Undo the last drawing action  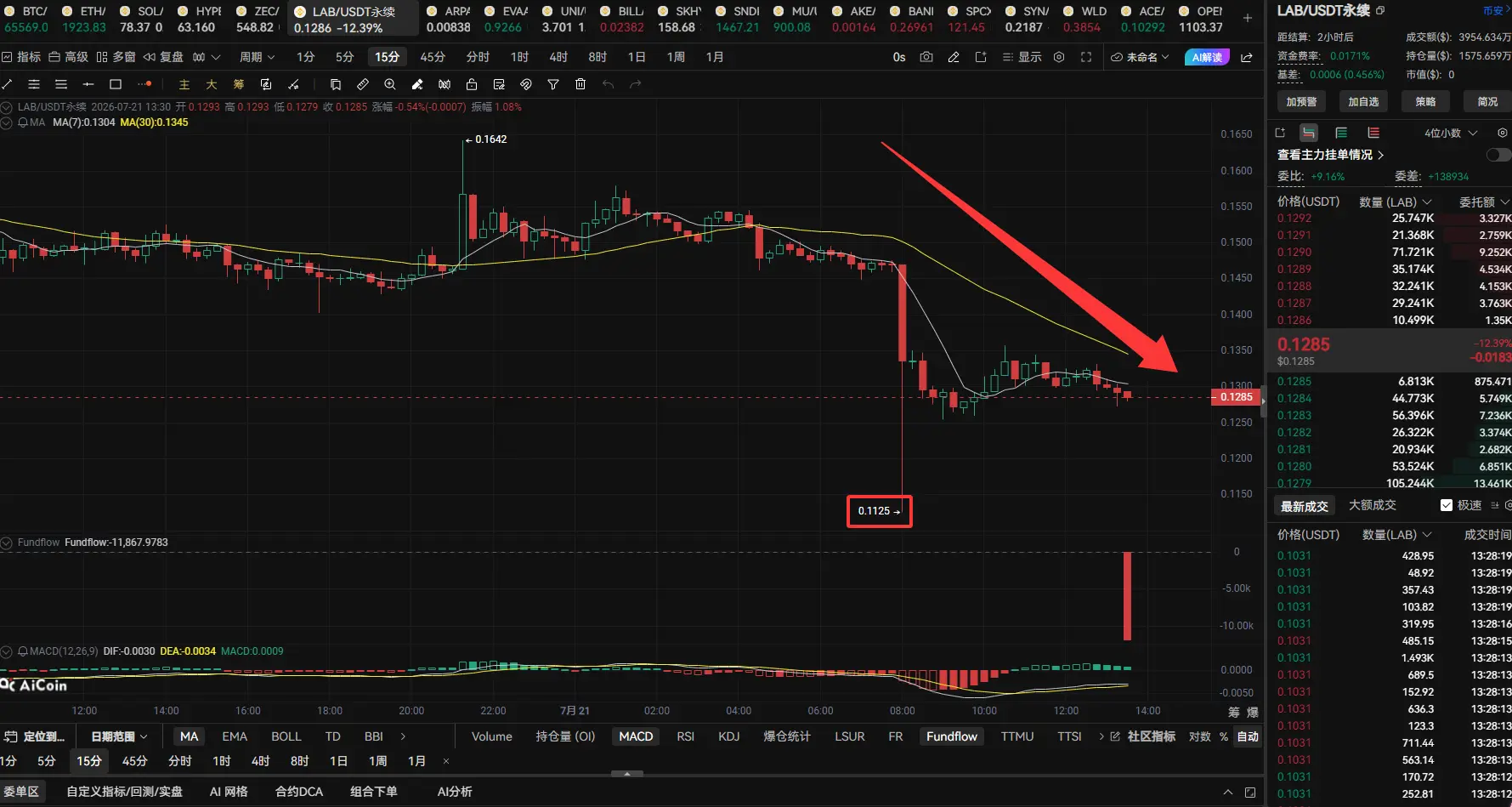608,84
